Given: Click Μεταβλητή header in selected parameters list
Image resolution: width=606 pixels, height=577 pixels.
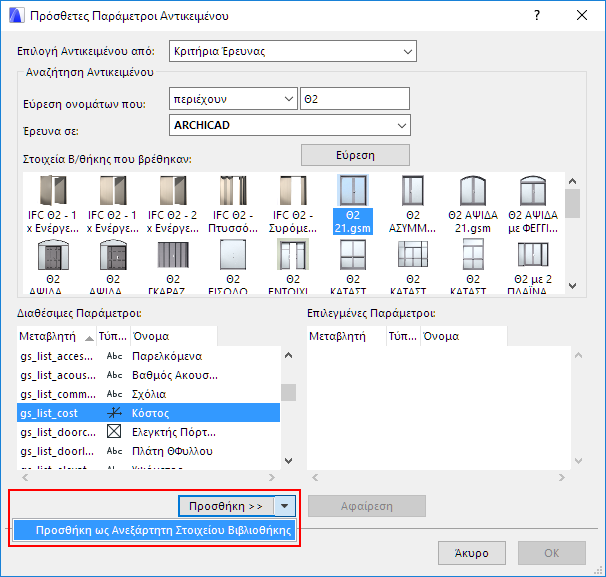Looking at the screenshot, I should (x=347, y=336).
